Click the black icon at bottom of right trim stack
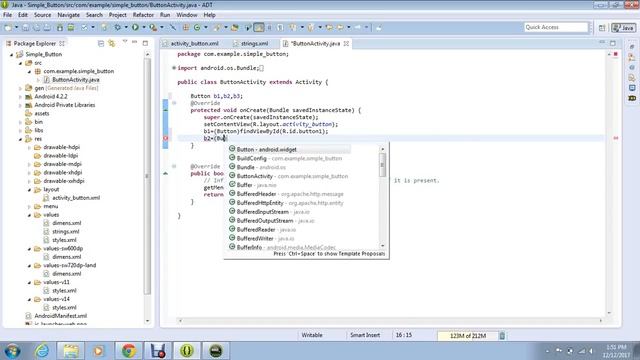 [632, 98]
